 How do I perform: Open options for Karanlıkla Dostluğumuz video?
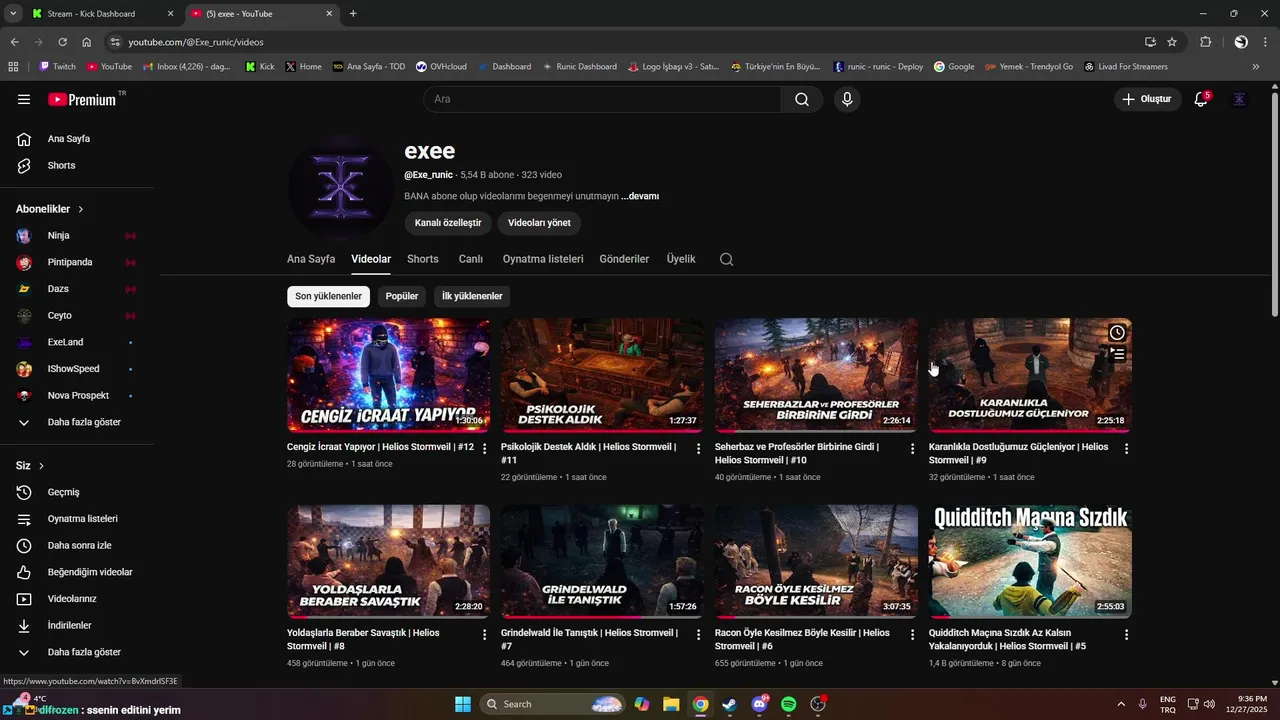click(x=1126, y=449)
